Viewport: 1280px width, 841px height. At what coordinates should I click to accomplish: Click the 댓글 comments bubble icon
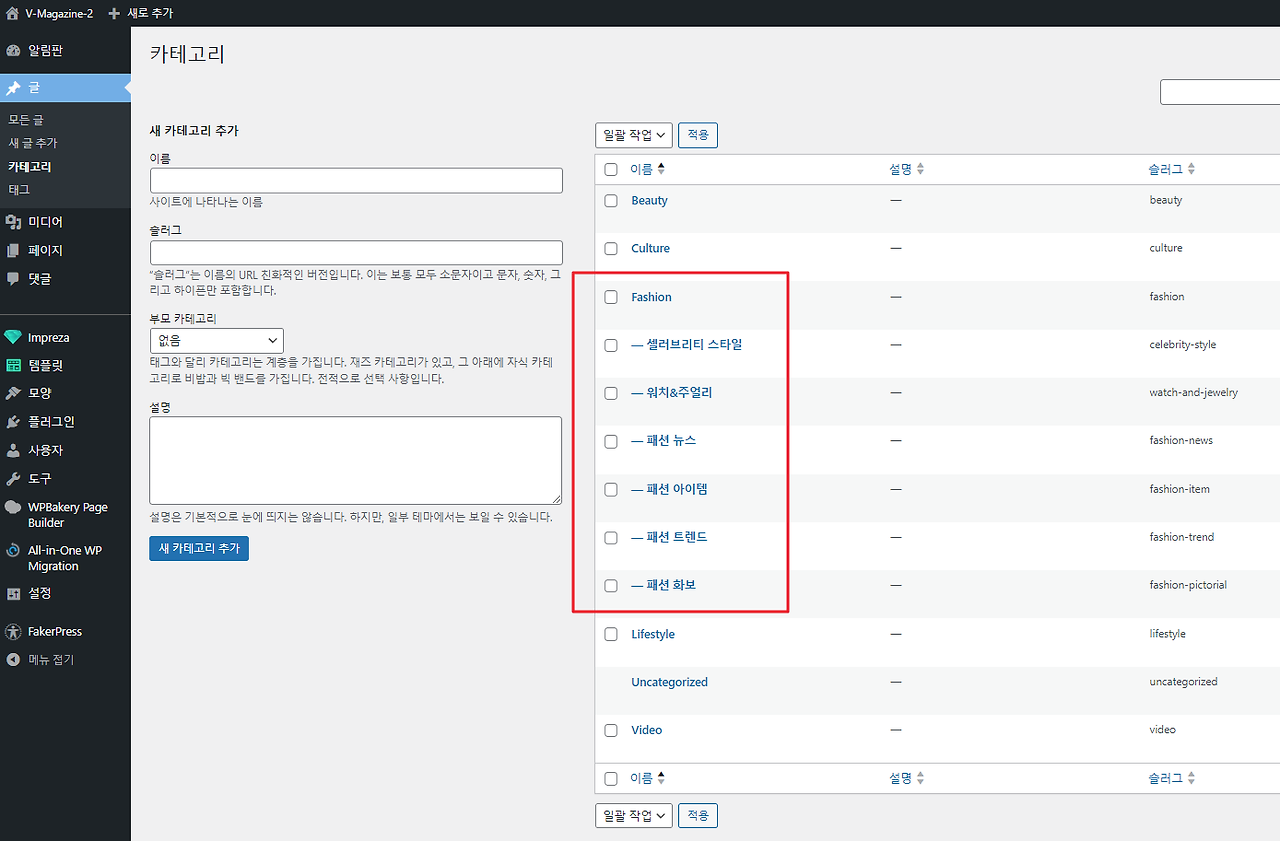coord(13,279)
